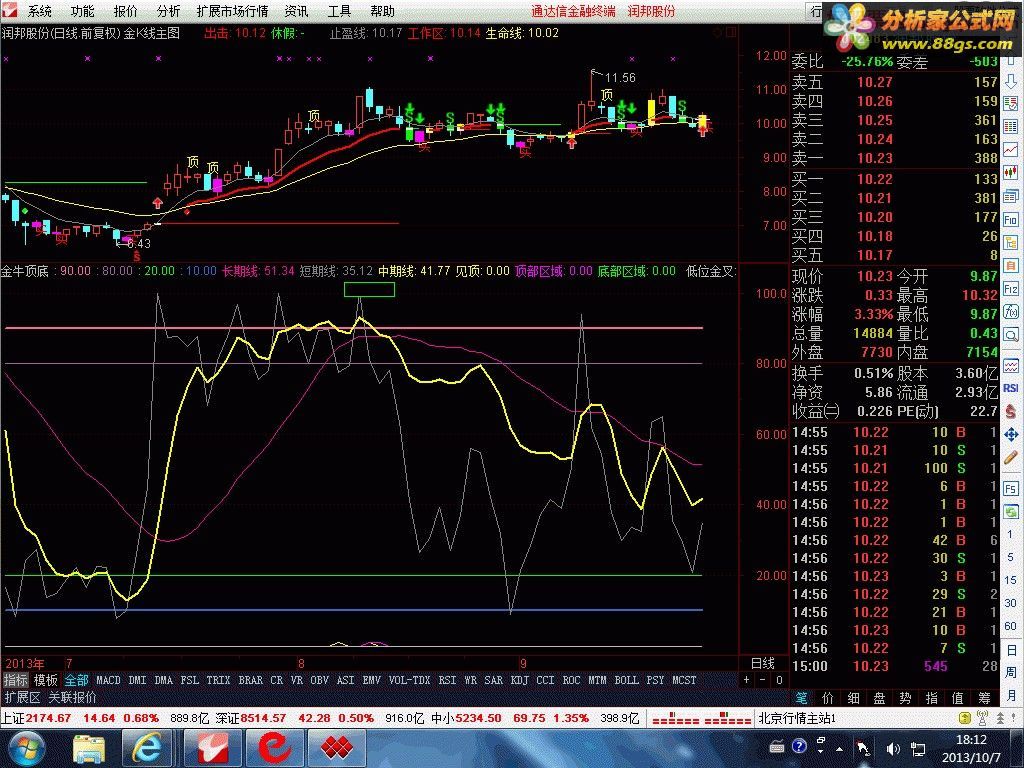This screenshot has width=1024, height=768.
Task: Select the 月 monthly period button
Action: [1011, 695]
